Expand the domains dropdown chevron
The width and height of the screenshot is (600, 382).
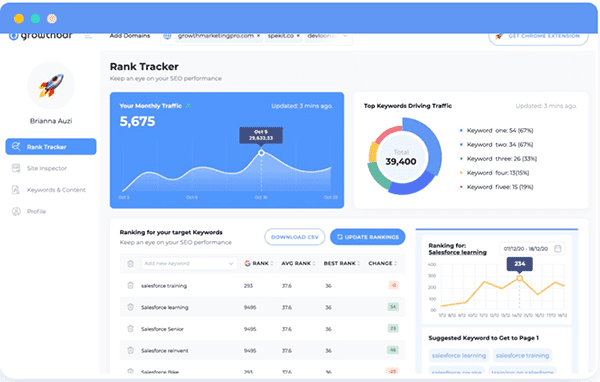345,36
